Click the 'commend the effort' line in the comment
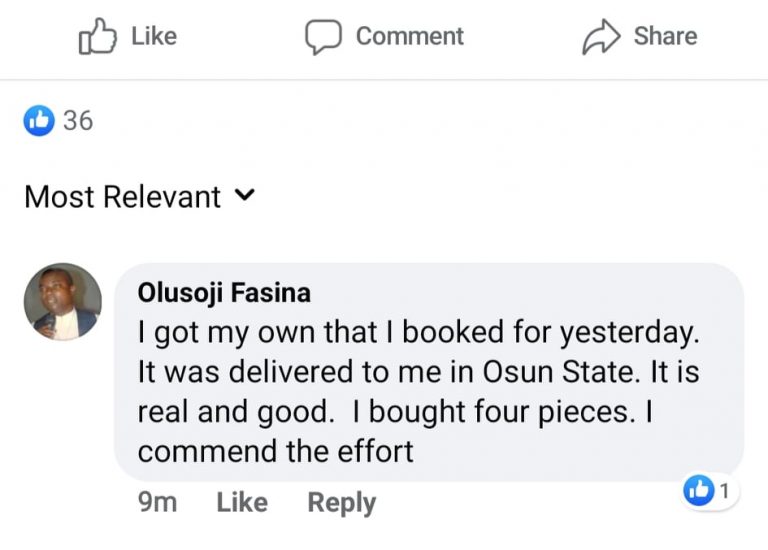Viewport: 768px width, 550px height. coord(275,451)
